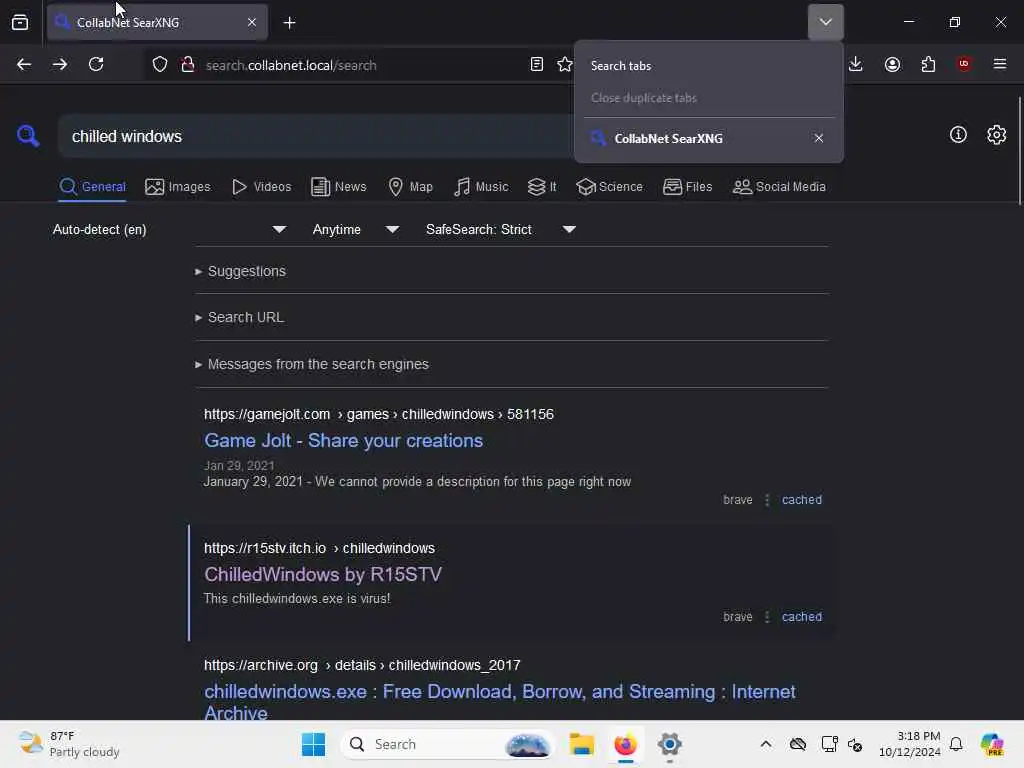Open a new tab with plus button
The image size is (1024, 768).
tap(289, 23)
